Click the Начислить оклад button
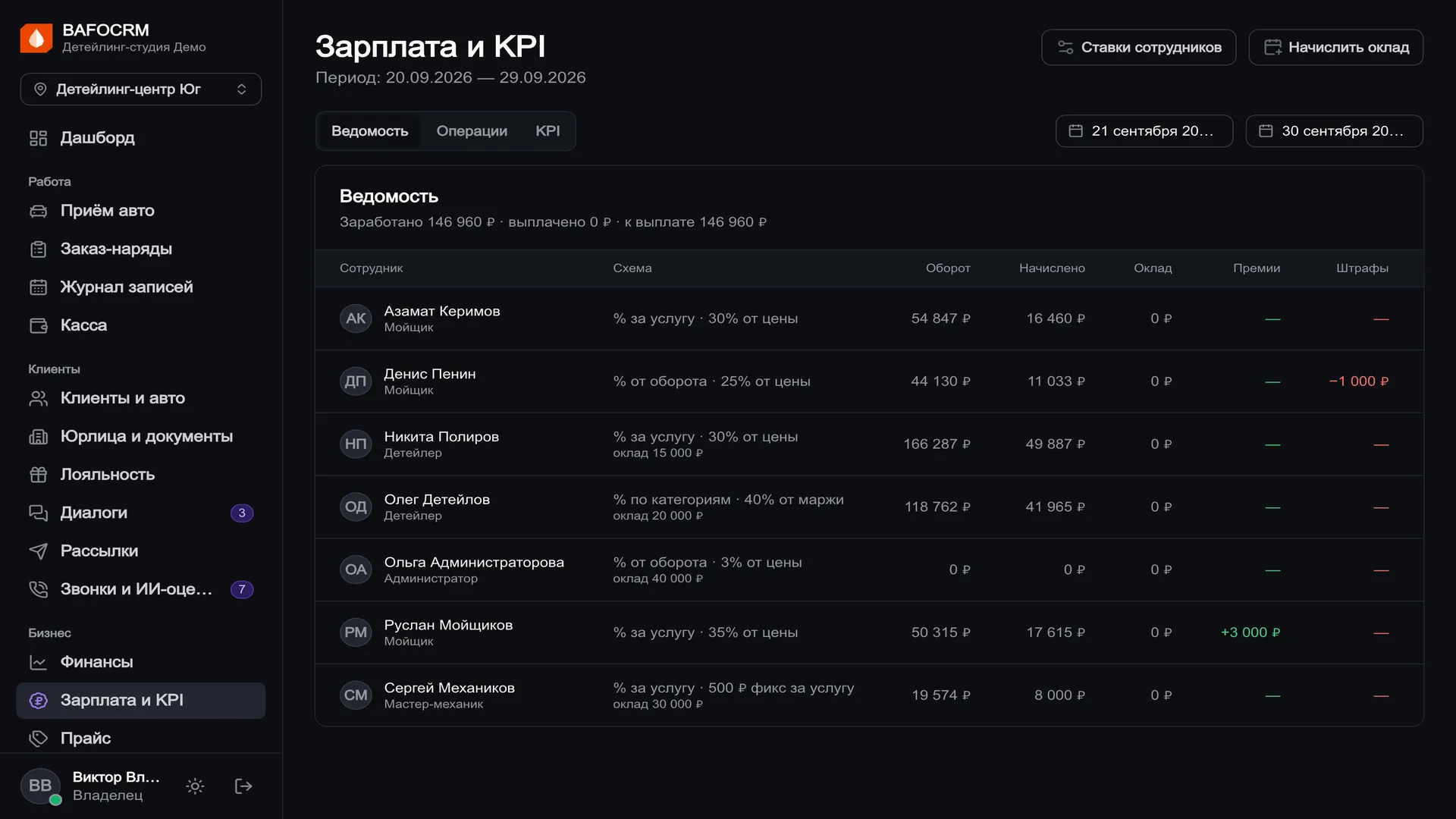The image size is (1456, 819). coord(1335,47)
